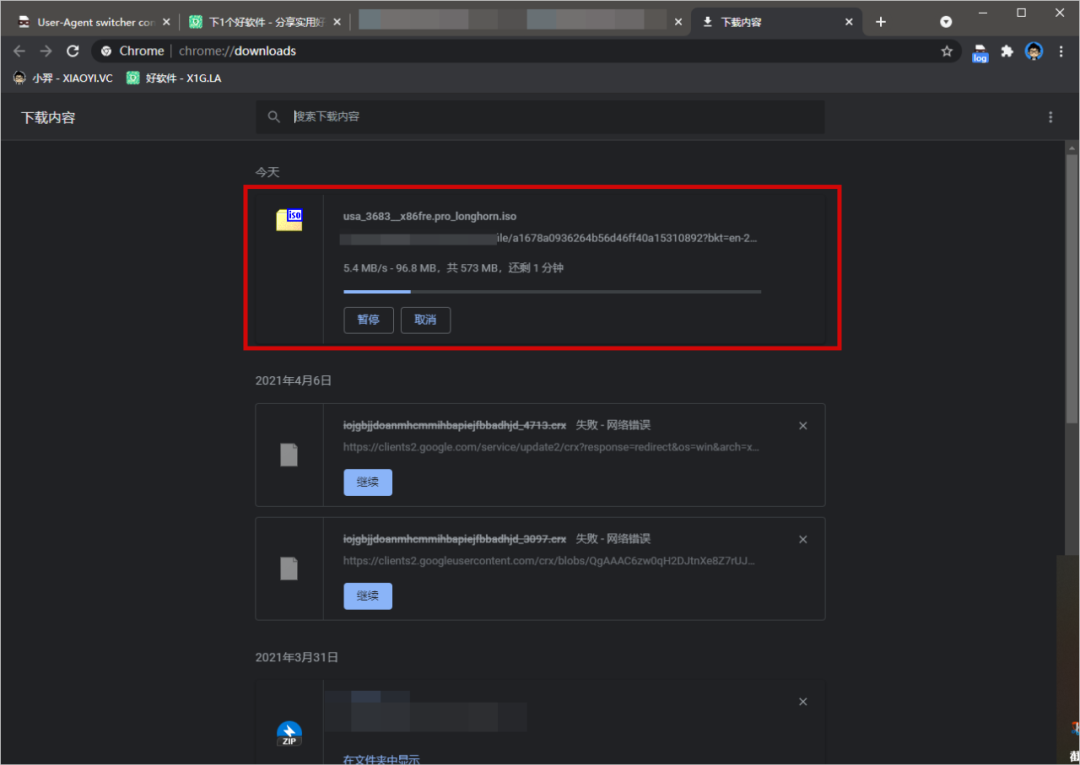Click the user profile avatar icon
Viewport: 1080px width, 765px height.
coord(1034,51)
